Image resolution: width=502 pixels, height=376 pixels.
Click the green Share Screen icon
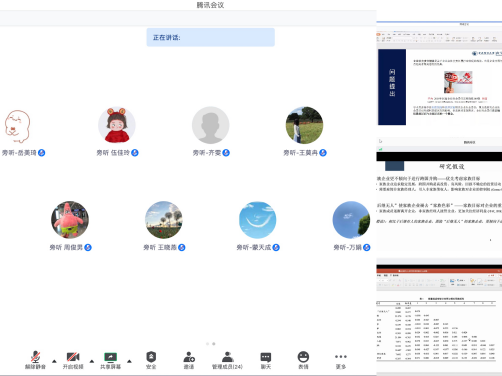click(x=110, y=357)
